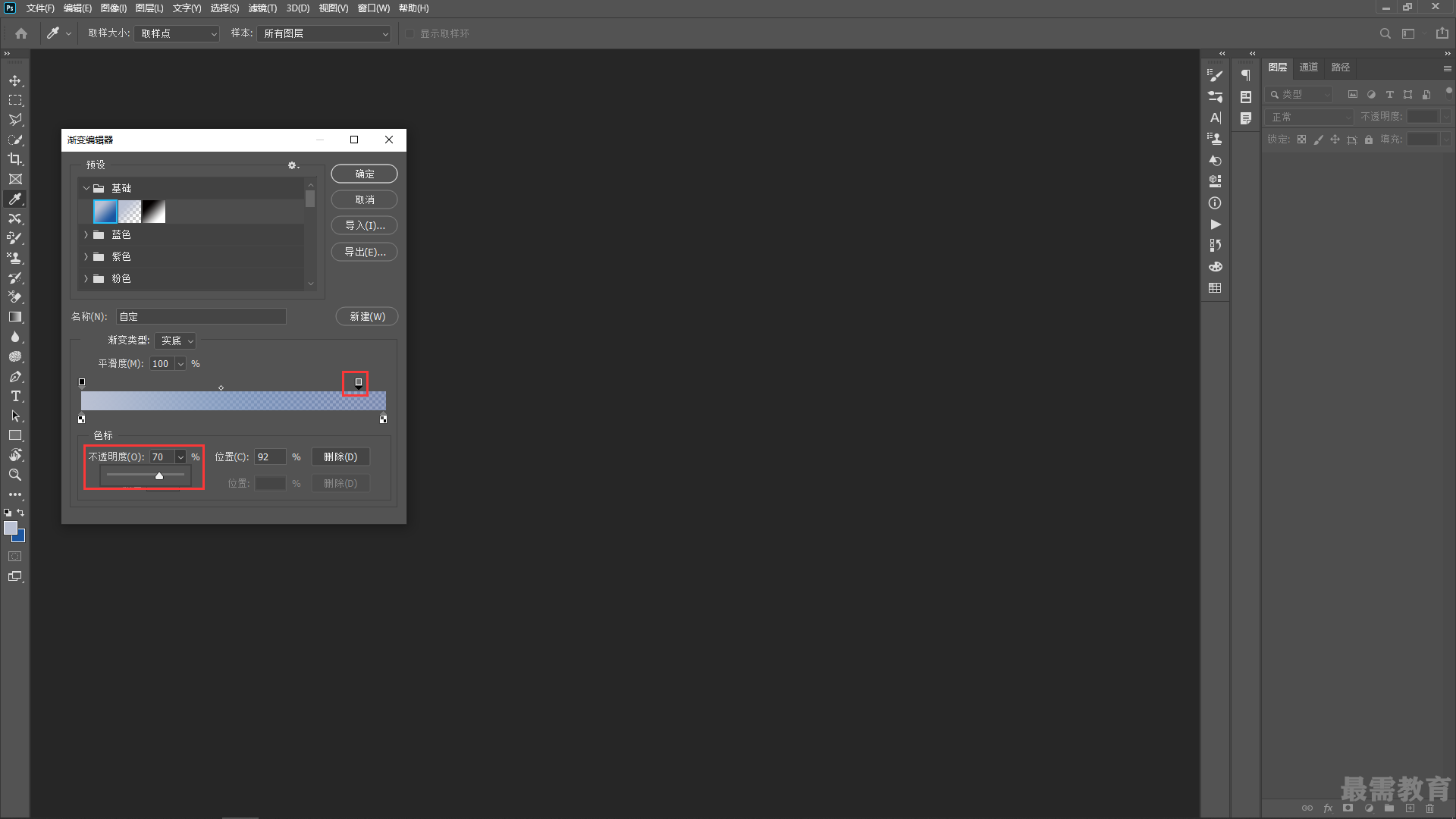This screenshot has width=1456, height=819.
Task: Open the Info panel icon
Action: (x=1215, y=202)
